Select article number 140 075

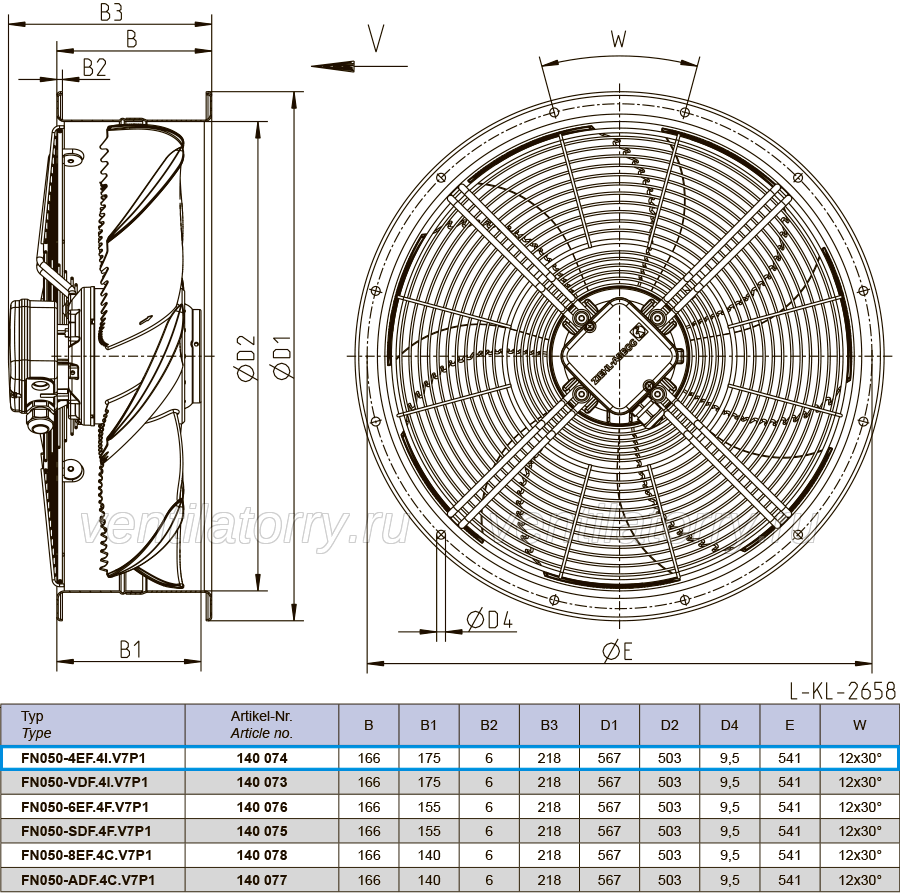pyautogui.click(x=262, y=831)
